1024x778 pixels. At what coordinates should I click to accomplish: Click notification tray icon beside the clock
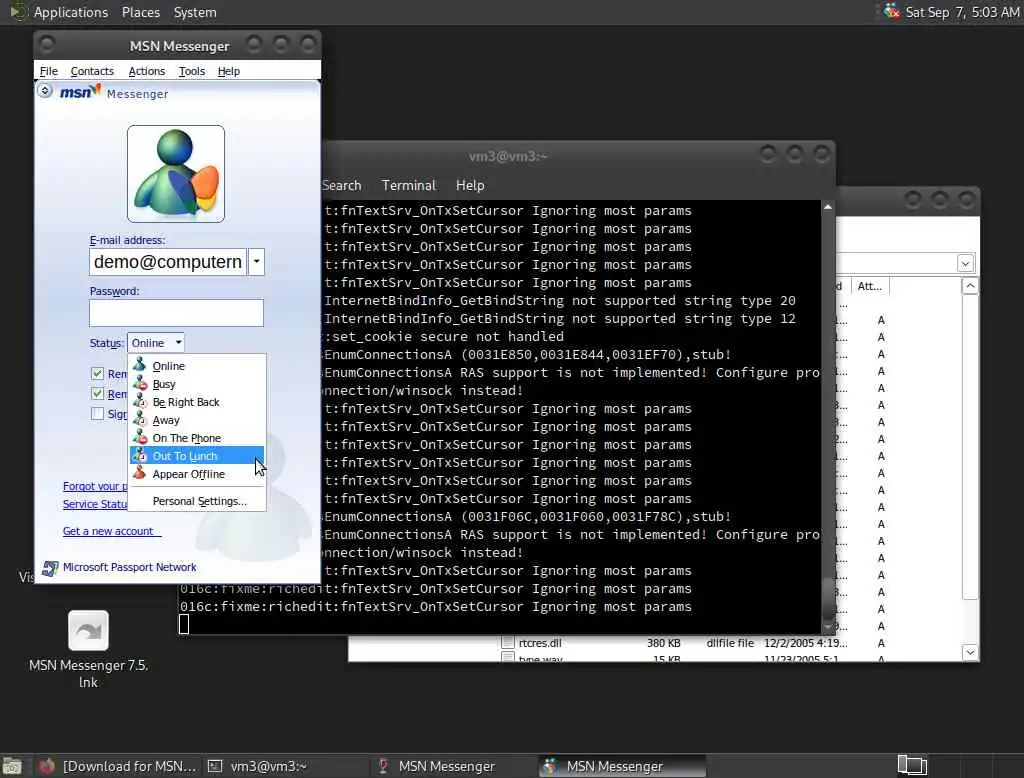click(891, 11)
